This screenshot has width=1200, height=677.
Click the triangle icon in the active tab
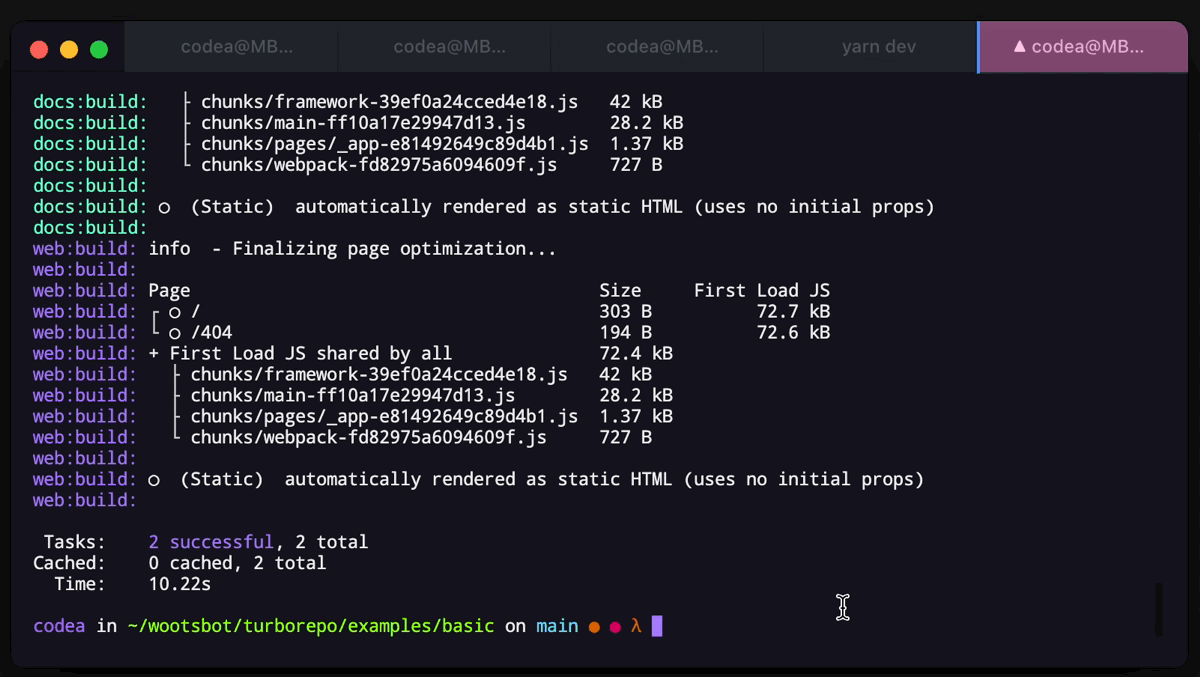click(x=1019, y=47)
